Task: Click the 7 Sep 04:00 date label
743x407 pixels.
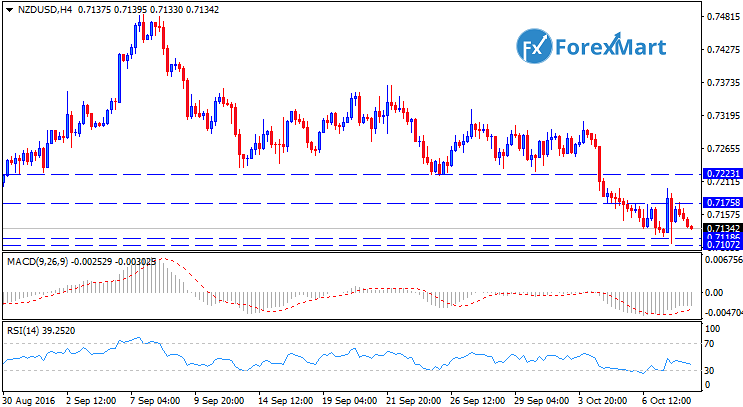Action: pyautogui.click(x=157, y=398)
